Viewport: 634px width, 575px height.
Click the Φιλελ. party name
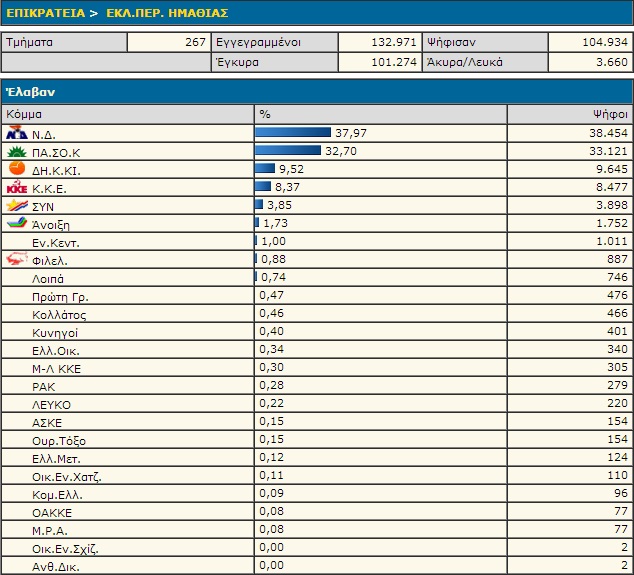click(x=50, y=261)
